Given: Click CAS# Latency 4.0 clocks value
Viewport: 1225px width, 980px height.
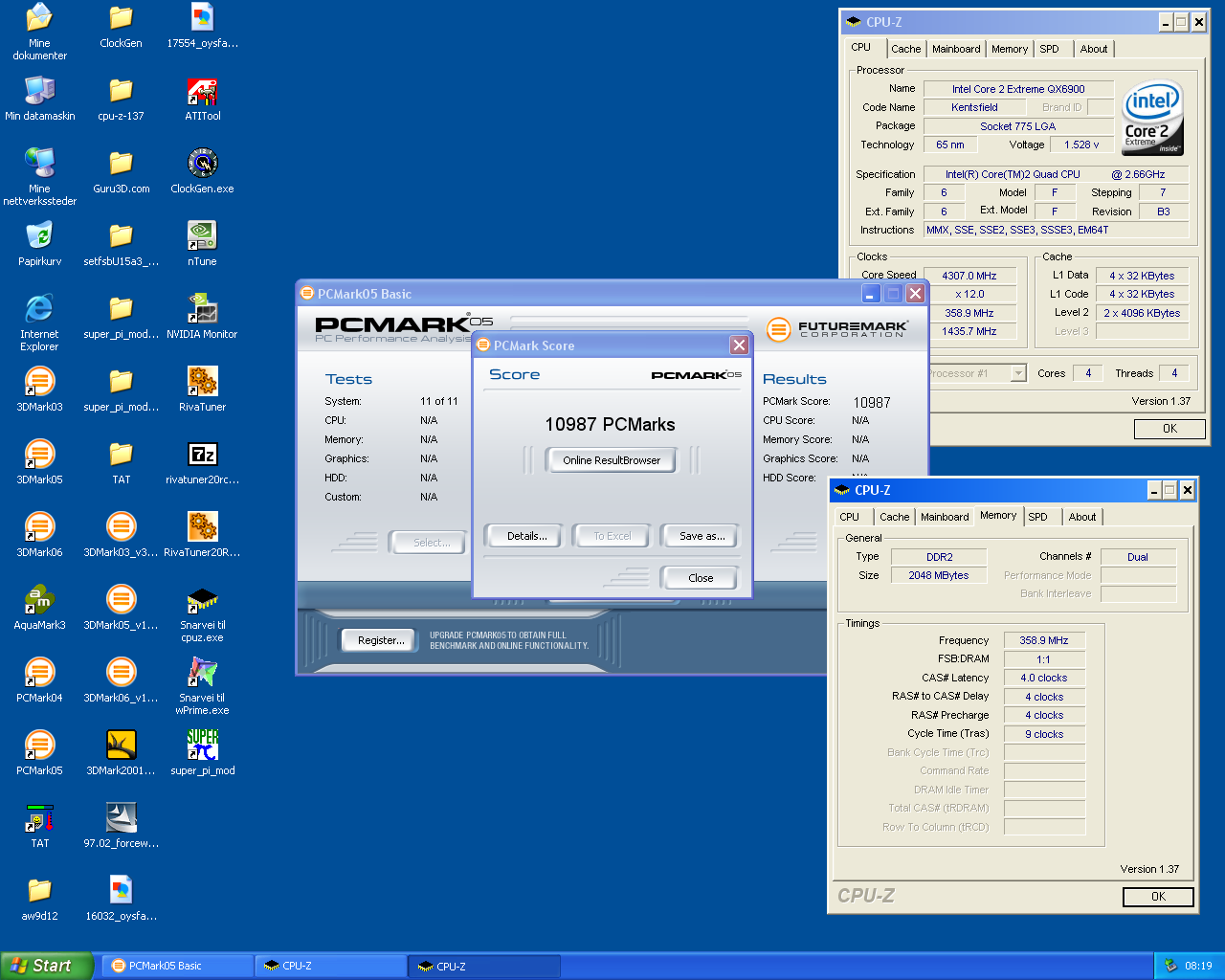Looking at the screenshot, I should [x=1043, y=678].
